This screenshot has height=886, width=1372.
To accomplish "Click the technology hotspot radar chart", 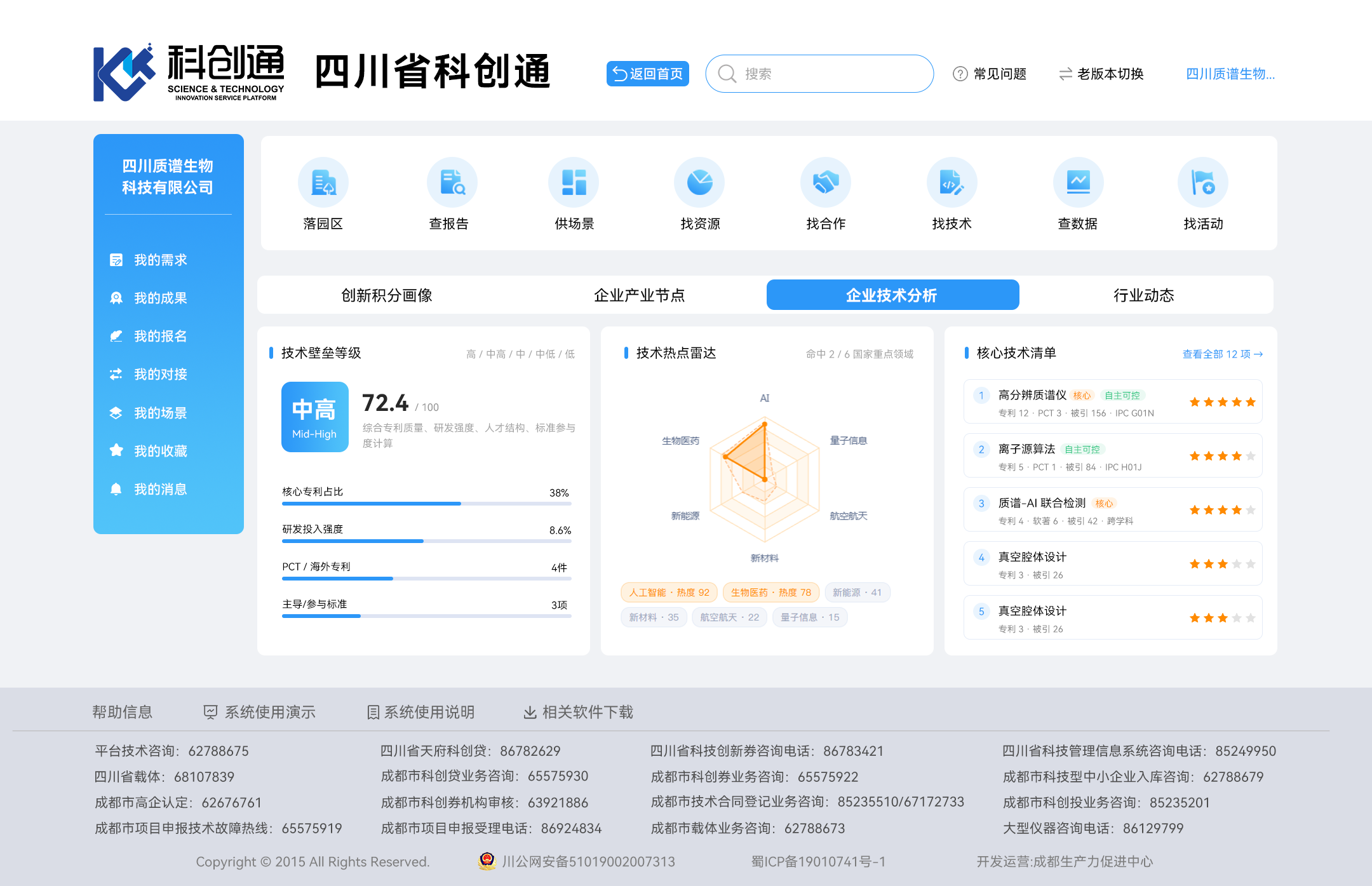I will tap(765, 480).
